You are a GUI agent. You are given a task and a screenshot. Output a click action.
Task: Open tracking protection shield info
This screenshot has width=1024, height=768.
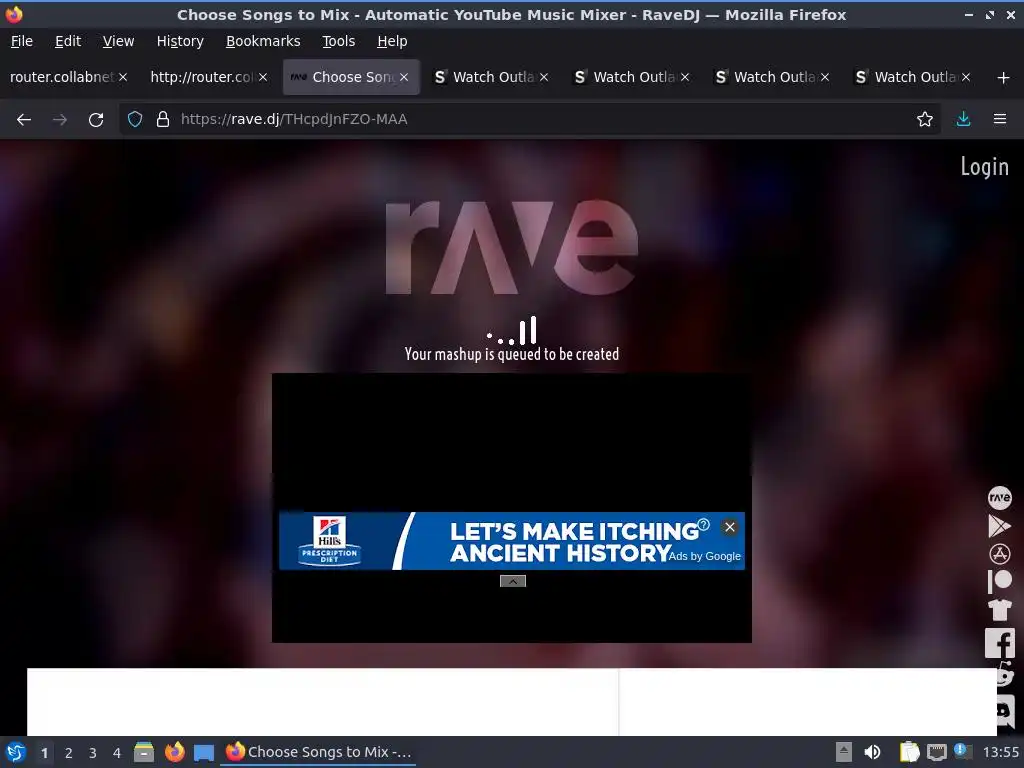coord(135,120)
